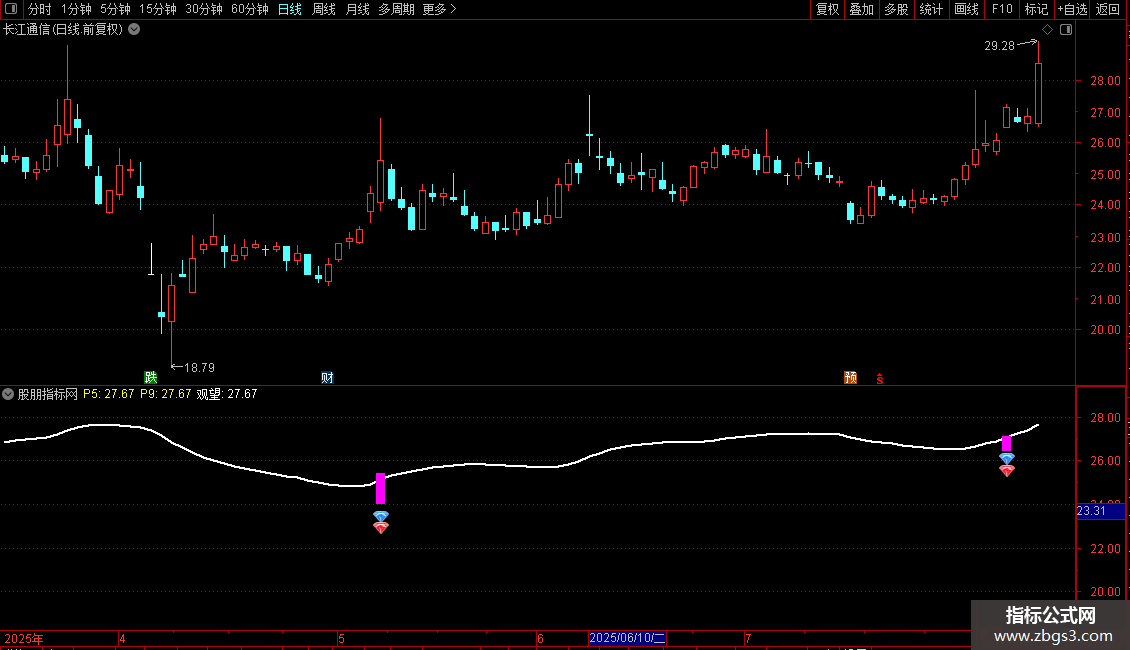Image resolution: width=1130 pixels, height=650 pixels.
Task: Add stock with +自选 button
Action: 1072,9
